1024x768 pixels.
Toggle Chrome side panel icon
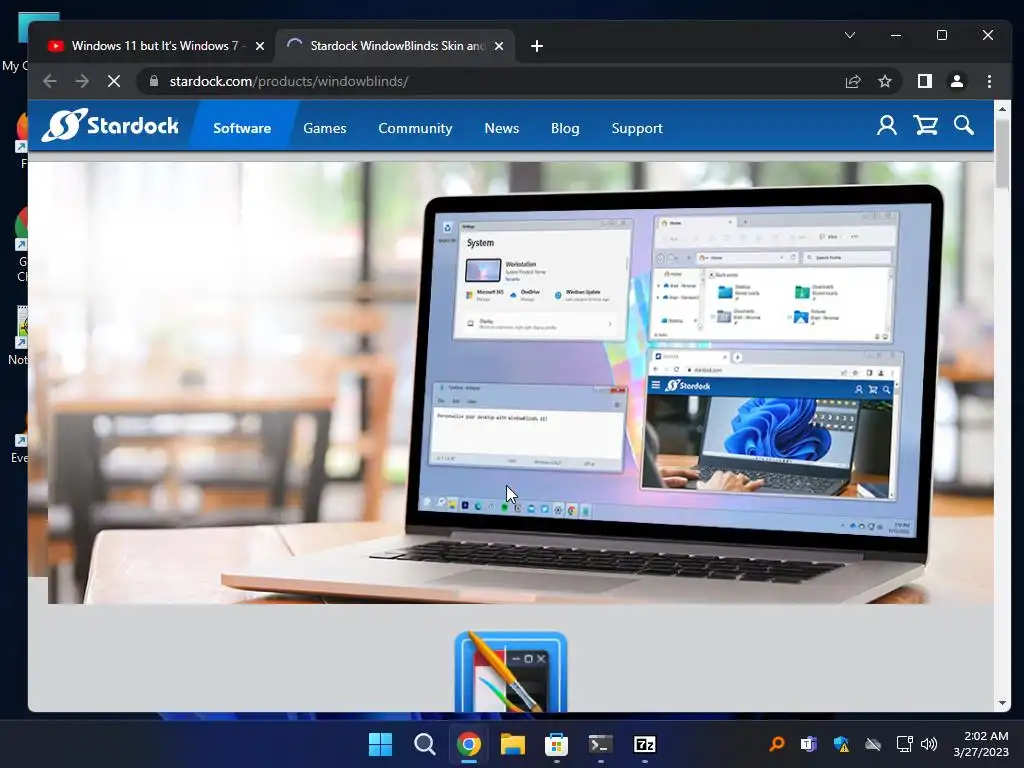tap(924, 81)
